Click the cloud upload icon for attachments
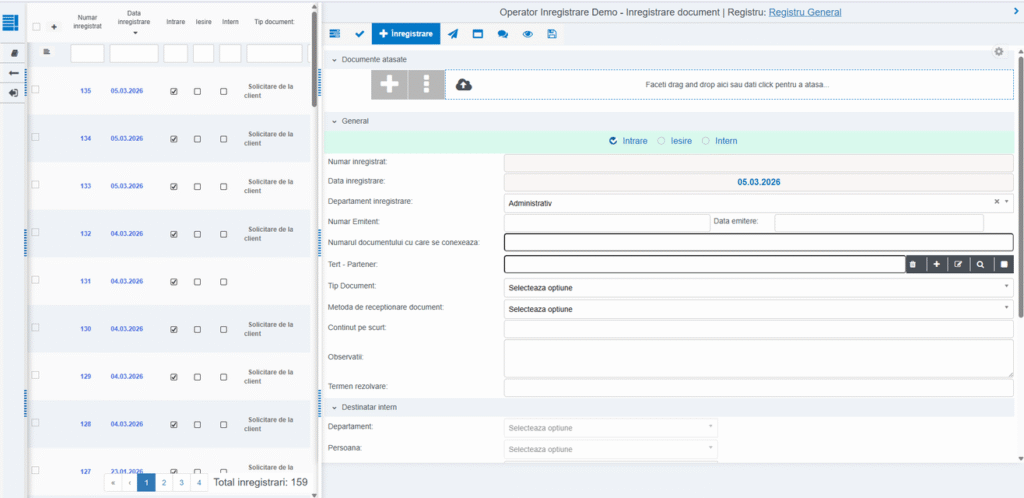 click(x=463, y=85)
